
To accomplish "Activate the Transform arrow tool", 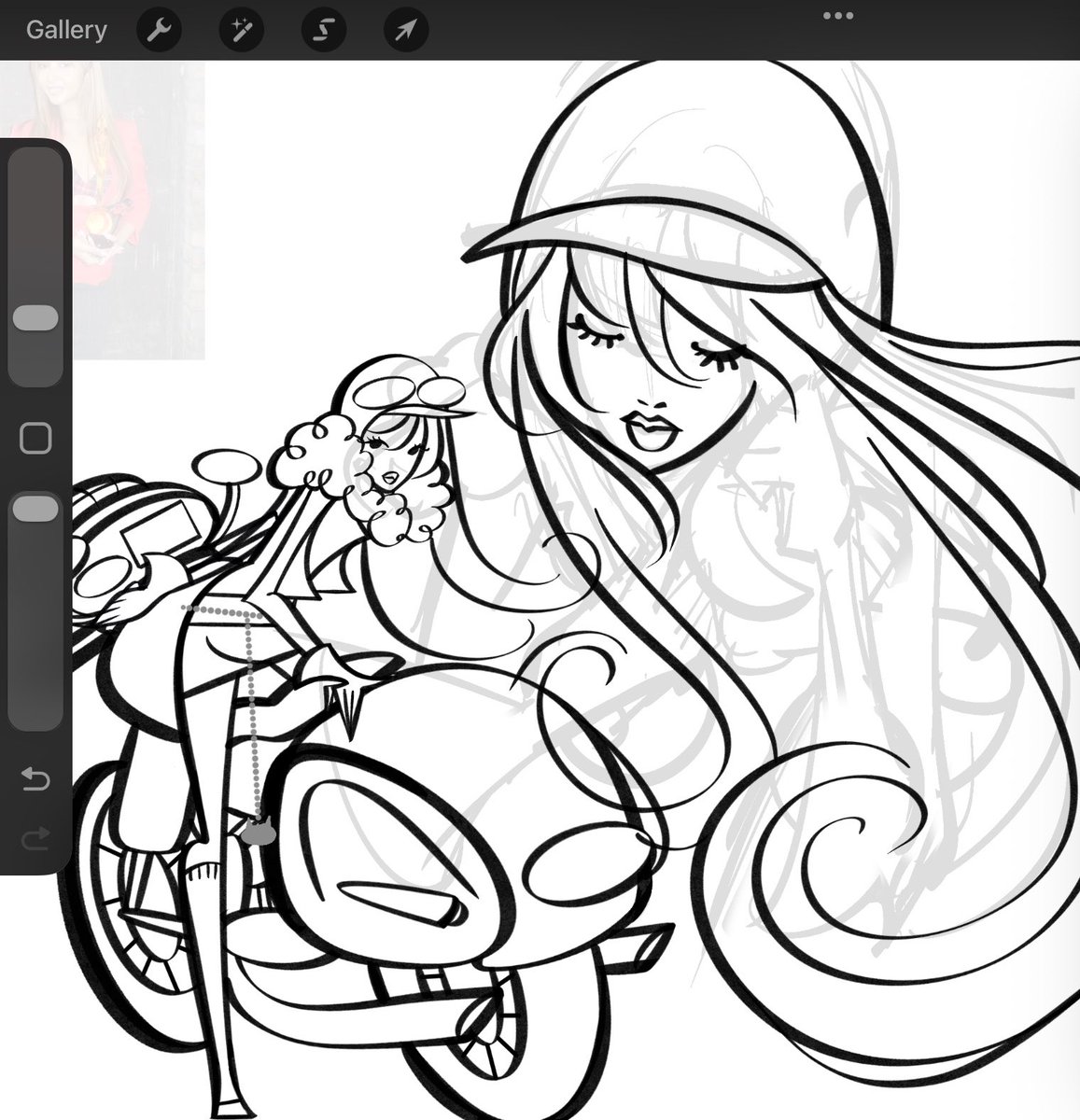I will 406,30.
